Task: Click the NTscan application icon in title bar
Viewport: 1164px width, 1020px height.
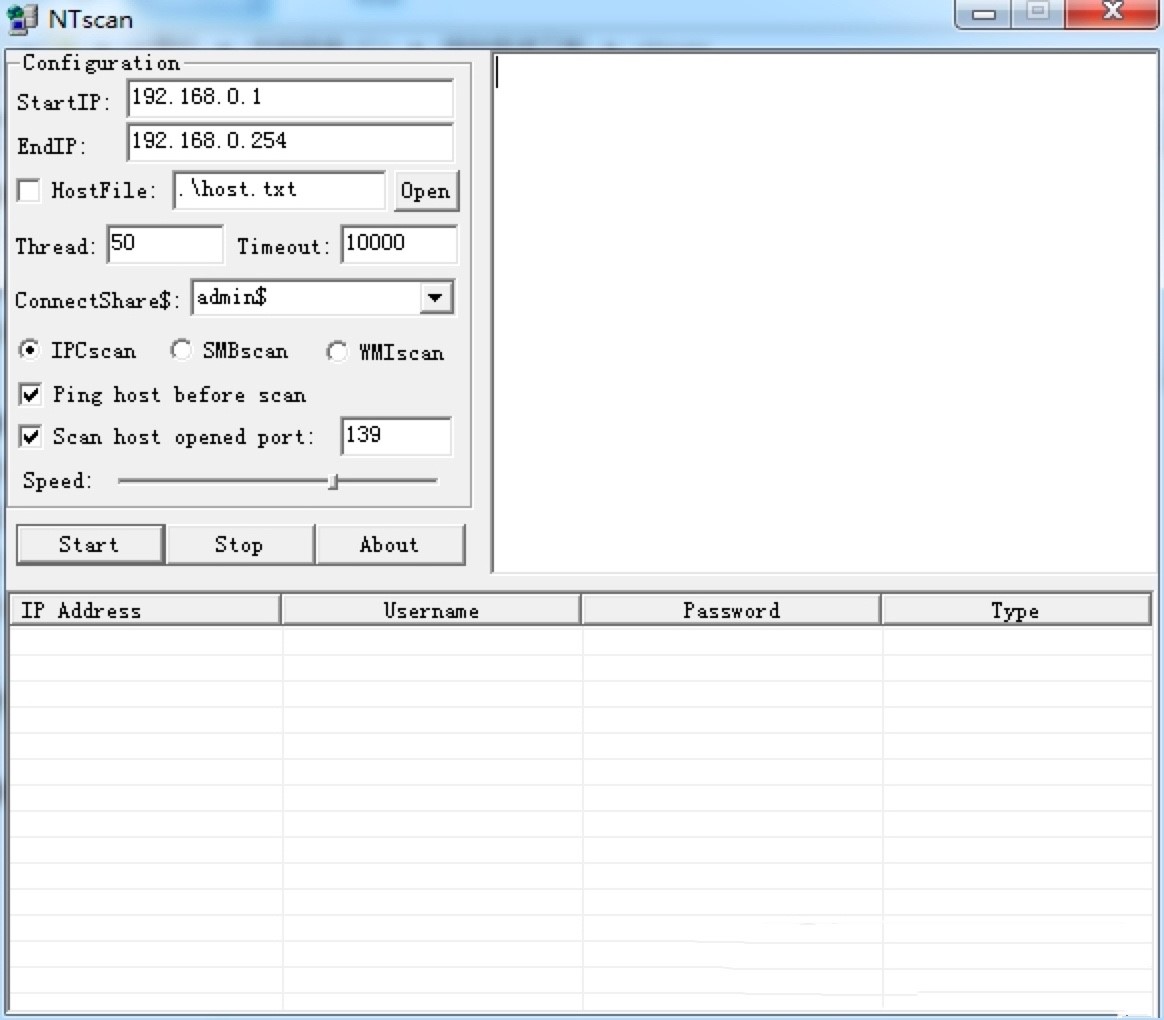Action: (x=16, y=18)
